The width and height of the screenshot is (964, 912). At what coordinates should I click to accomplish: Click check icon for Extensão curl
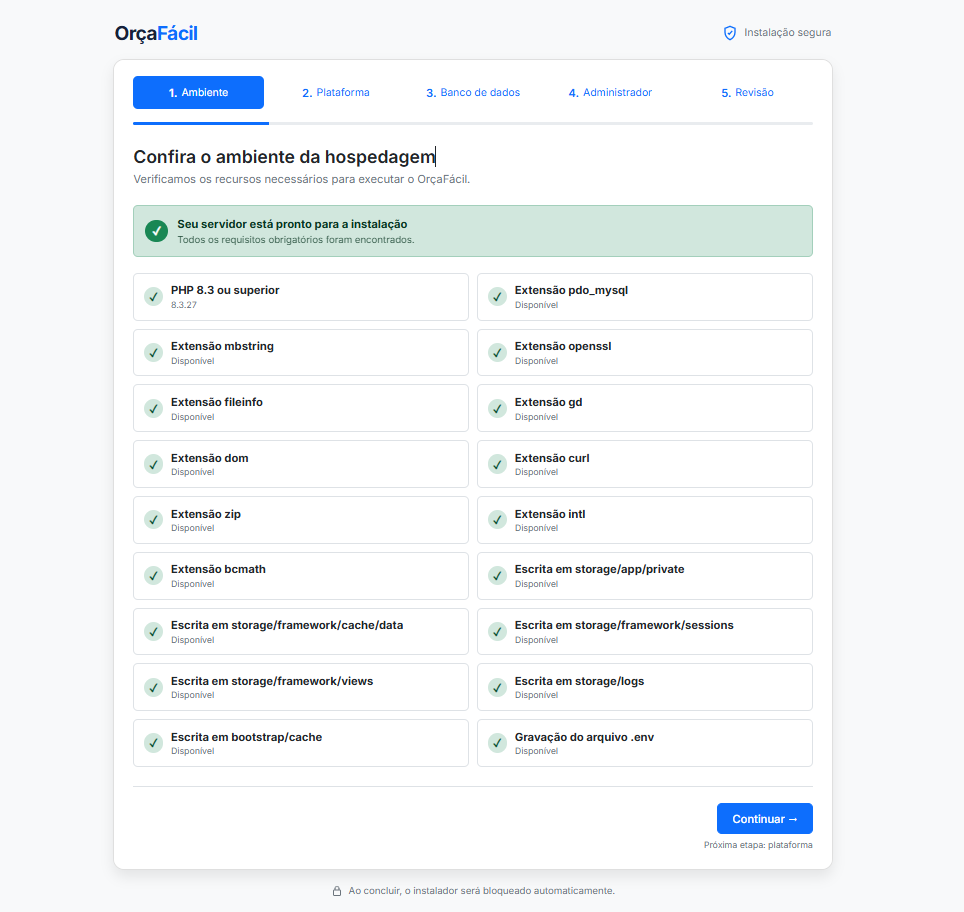pos(497,464)
